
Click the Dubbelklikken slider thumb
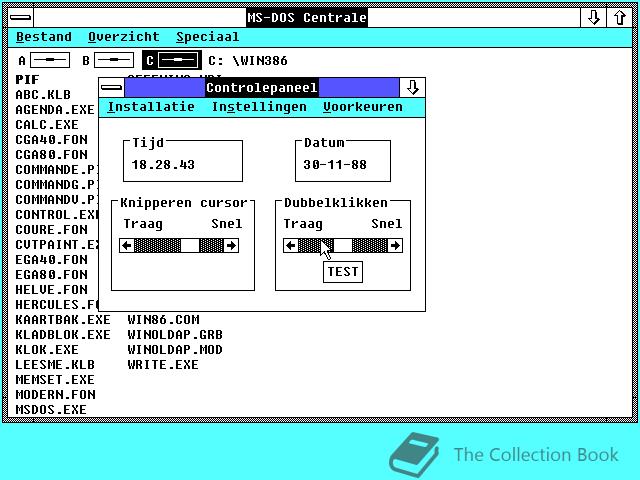coord(343,246)
